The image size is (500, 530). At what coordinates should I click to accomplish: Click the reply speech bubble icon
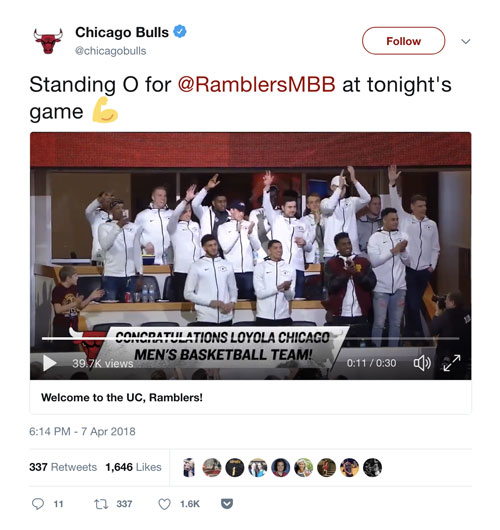(38, 504)
